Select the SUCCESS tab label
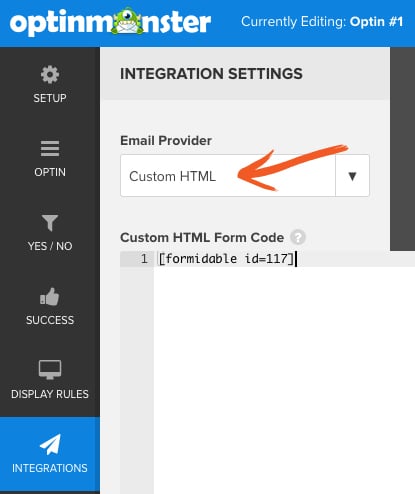This screenshot has height=494, width=415. (50, 320)
